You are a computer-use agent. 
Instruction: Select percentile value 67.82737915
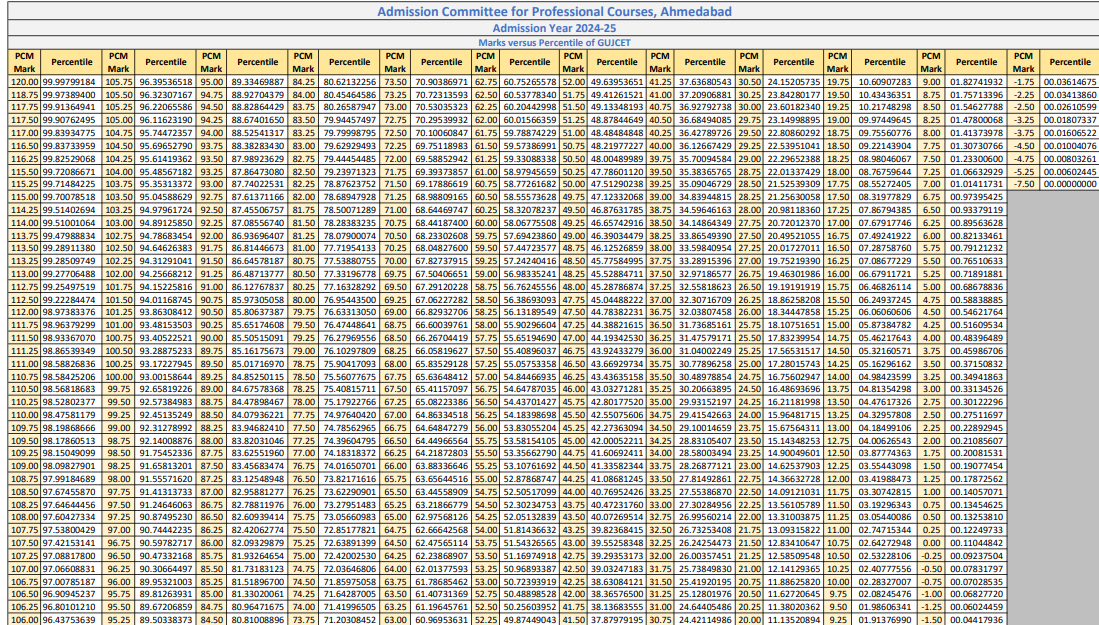click(442, 261)
